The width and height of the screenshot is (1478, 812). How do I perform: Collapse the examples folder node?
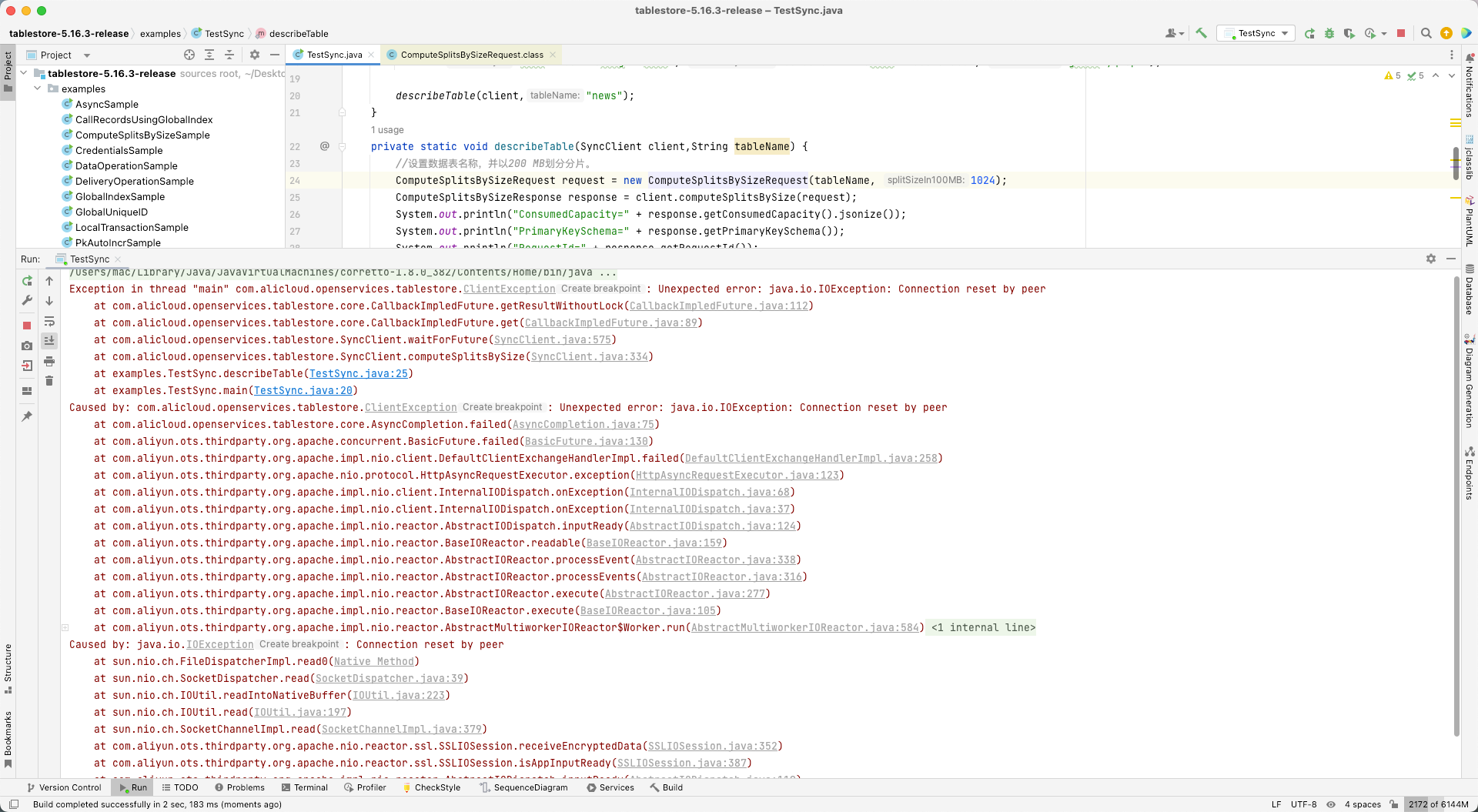click(38, 89)
